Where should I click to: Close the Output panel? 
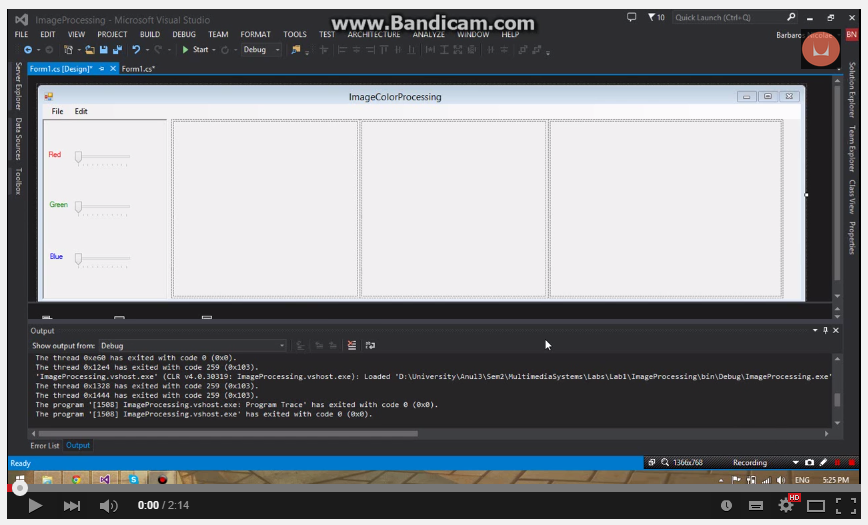click(836, 330)
